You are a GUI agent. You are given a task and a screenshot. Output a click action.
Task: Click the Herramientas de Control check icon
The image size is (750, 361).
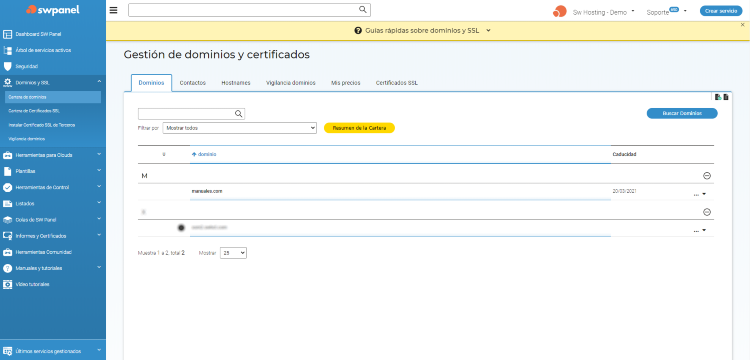(x=7, y=187)
